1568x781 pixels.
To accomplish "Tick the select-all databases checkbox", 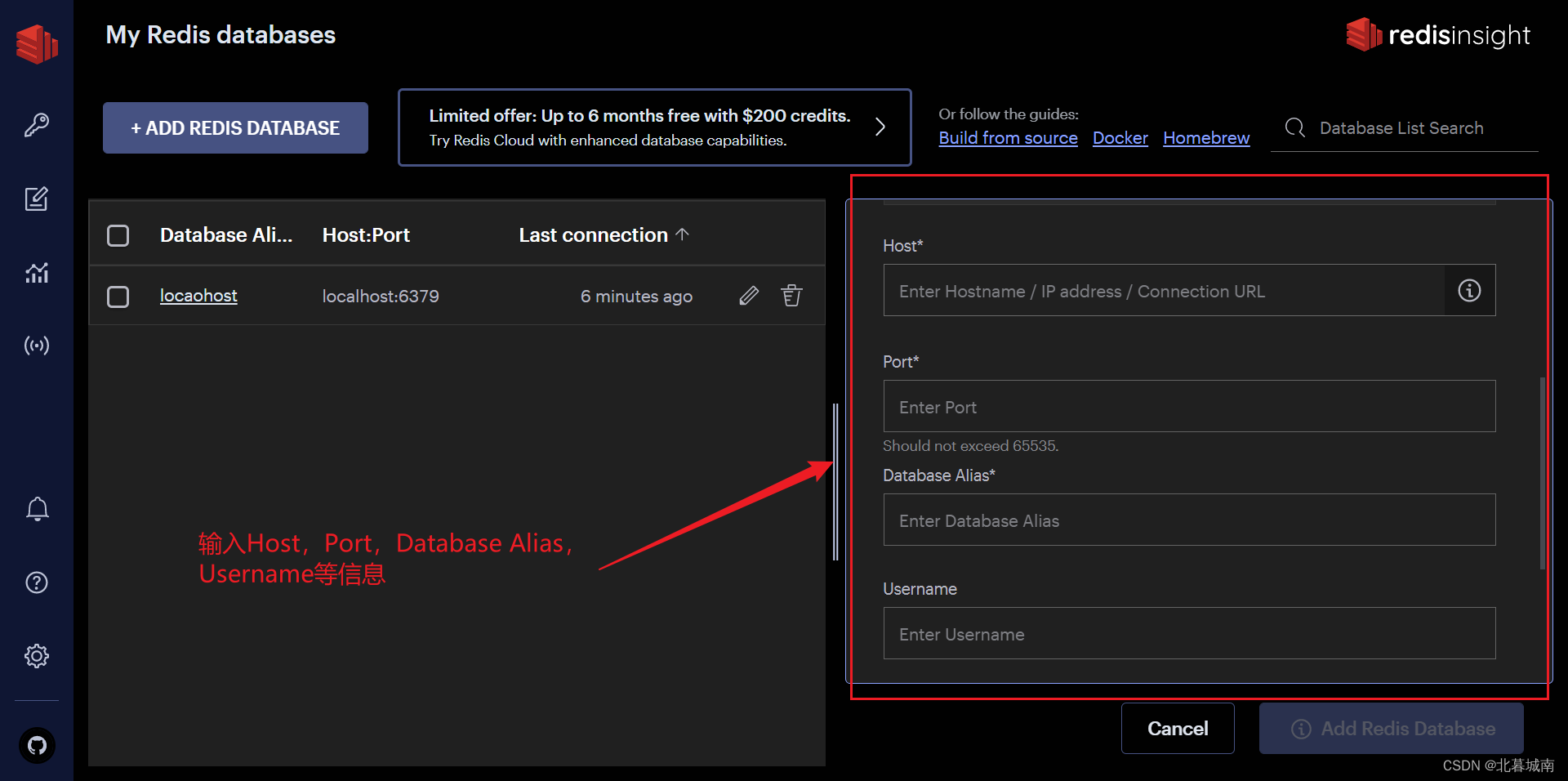I will click(118, 235).
